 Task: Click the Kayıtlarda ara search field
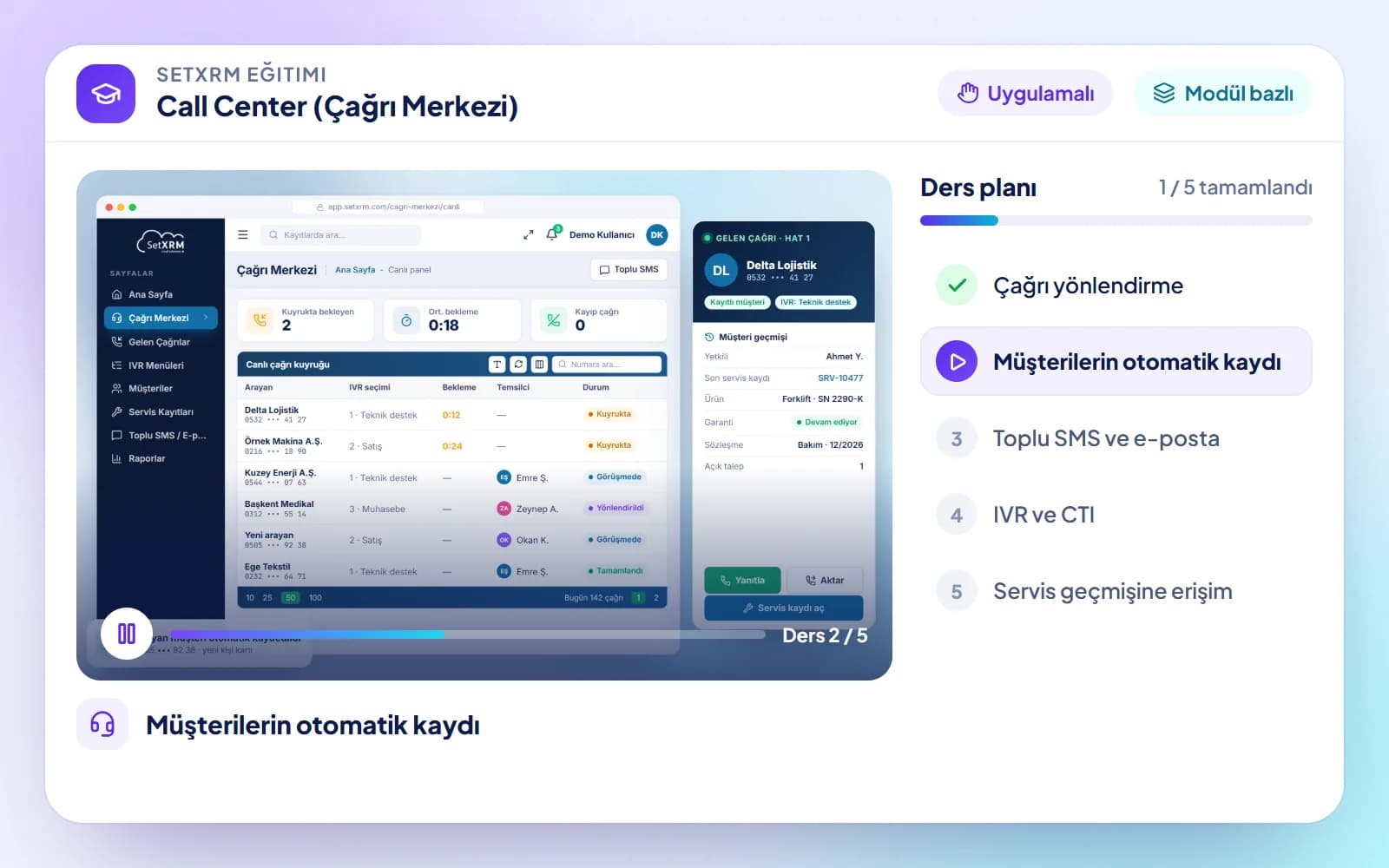pyautogui.click(x=340, y=234)
